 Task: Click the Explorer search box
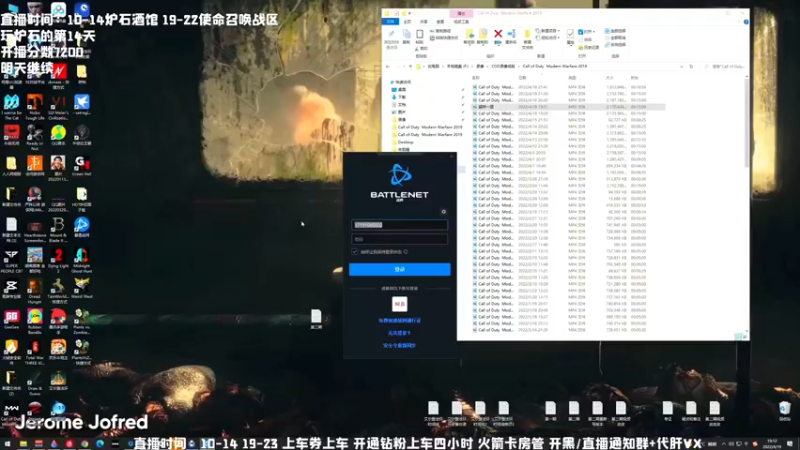pyautogui.click(x=725, y=66)
